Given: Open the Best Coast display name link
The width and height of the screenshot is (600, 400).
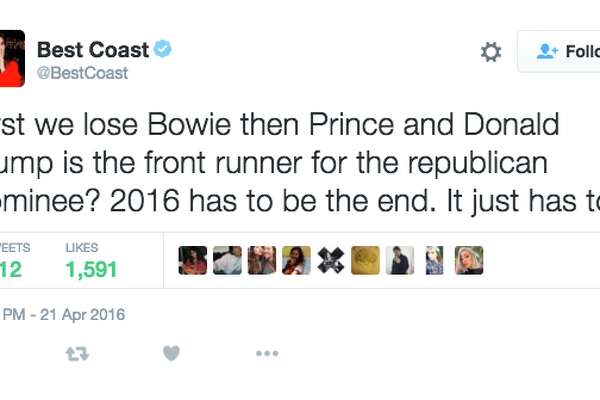Looking at the screenshot, I should tap(93, 50).
